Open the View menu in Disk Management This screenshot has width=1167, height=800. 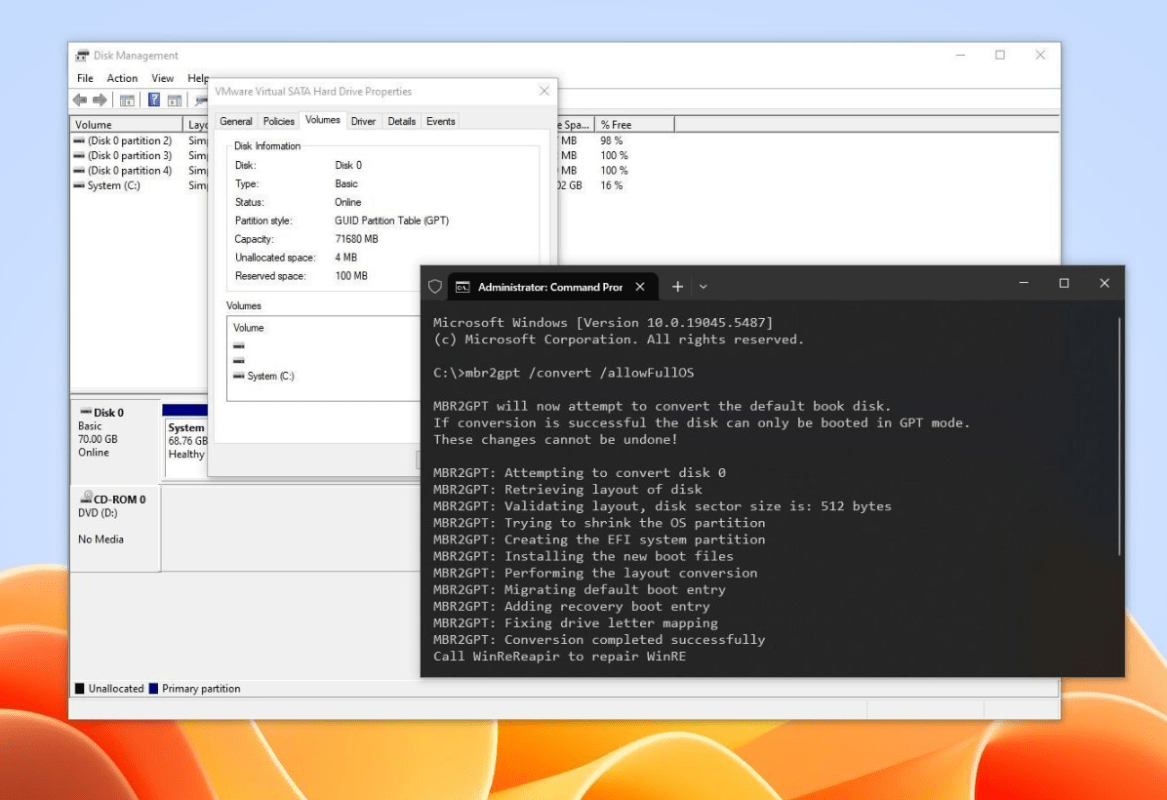pyautogui.click(x=162, y=78)
